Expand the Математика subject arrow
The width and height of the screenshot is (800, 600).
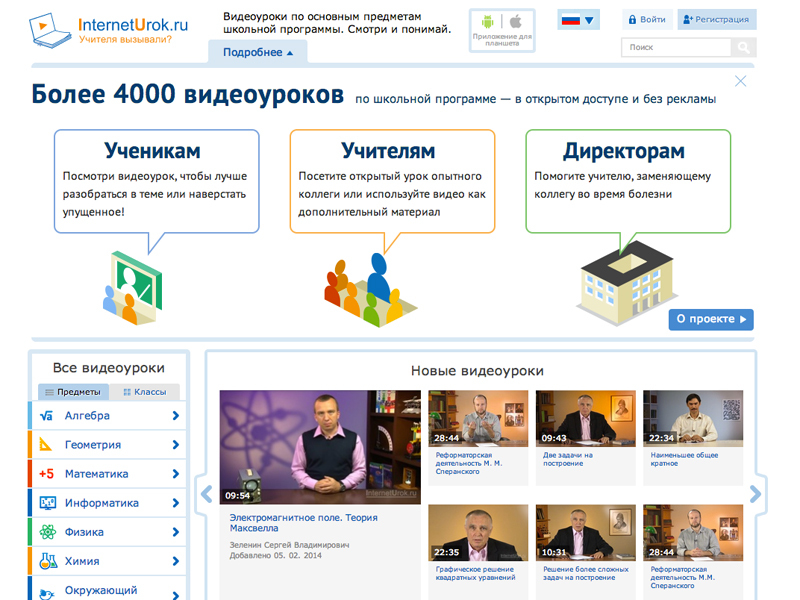tap(176, 474)
